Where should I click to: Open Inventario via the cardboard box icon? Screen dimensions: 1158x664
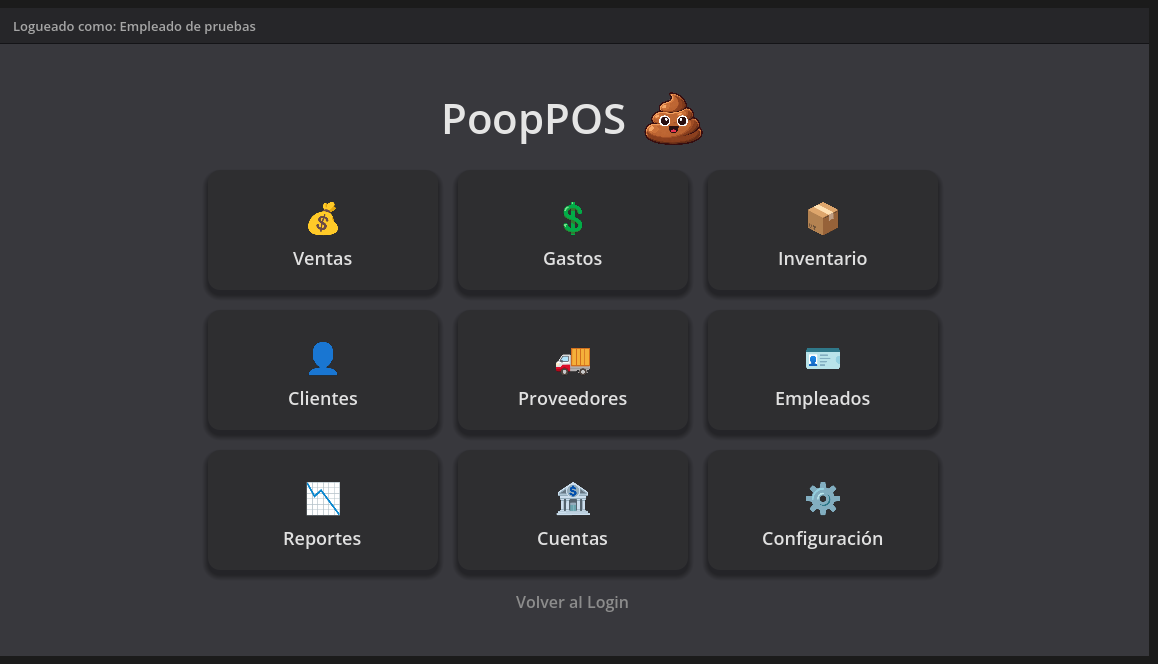(x=822, y=218)
